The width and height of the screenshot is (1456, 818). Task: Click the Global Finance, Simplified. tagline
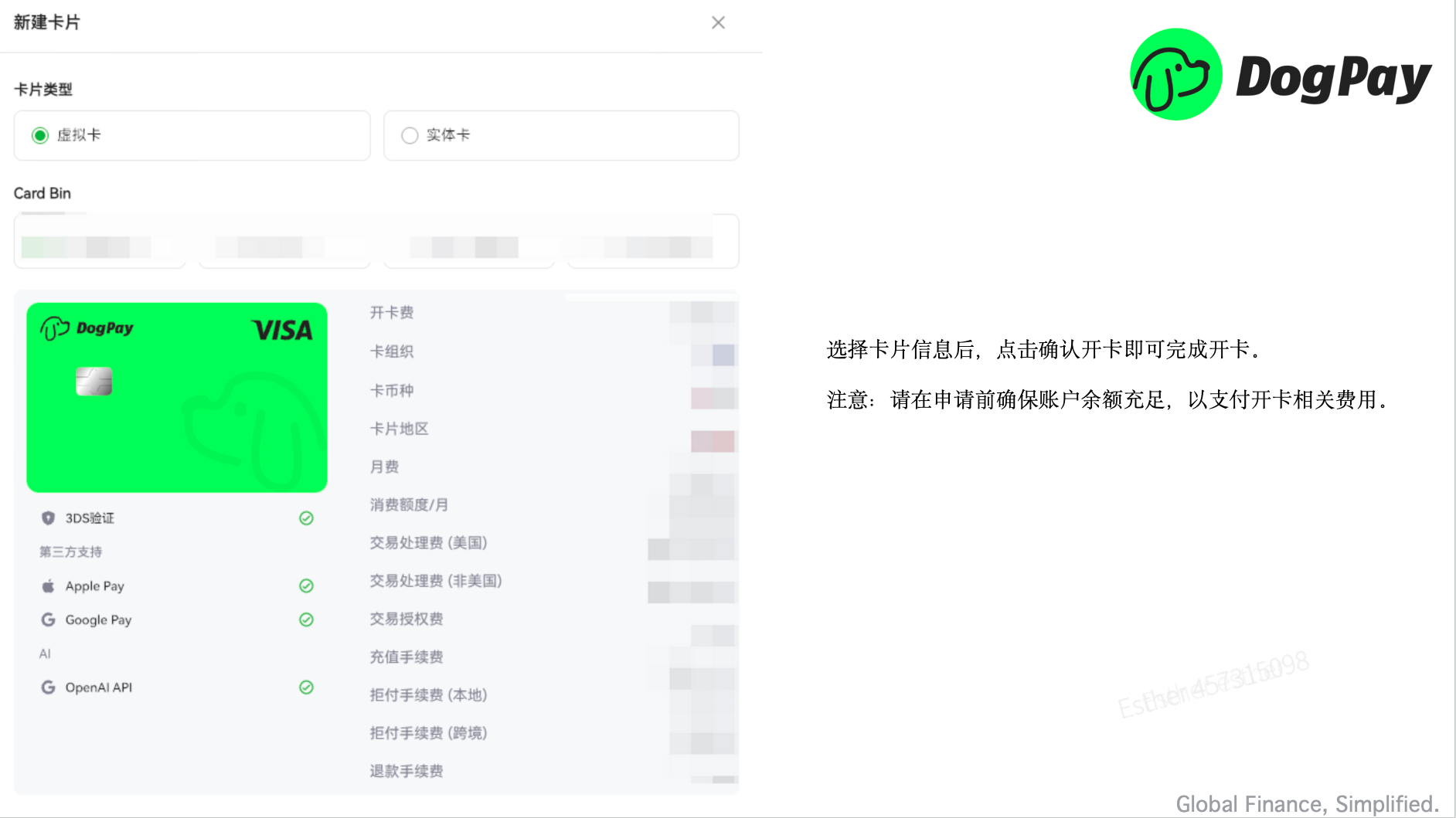1308,804
